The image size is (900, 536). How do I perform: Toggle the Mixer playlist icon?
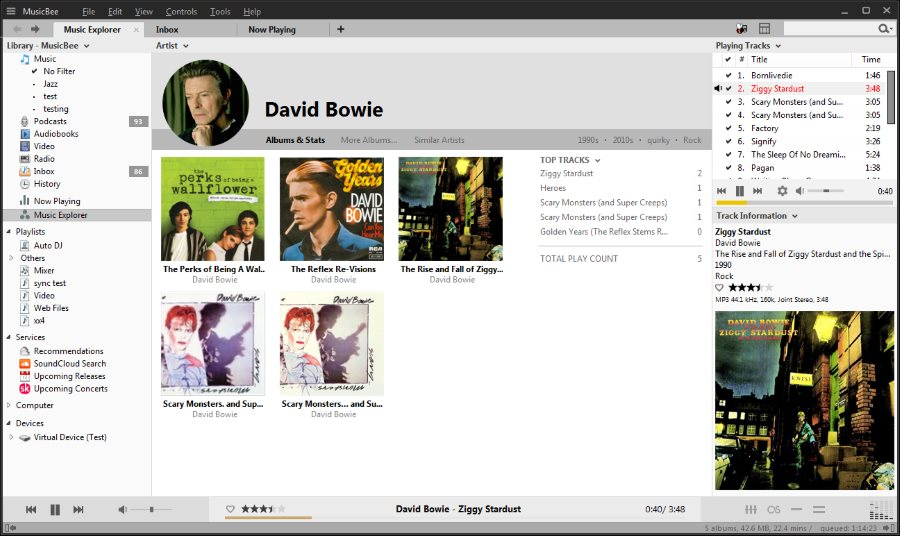tap(25, 270)
